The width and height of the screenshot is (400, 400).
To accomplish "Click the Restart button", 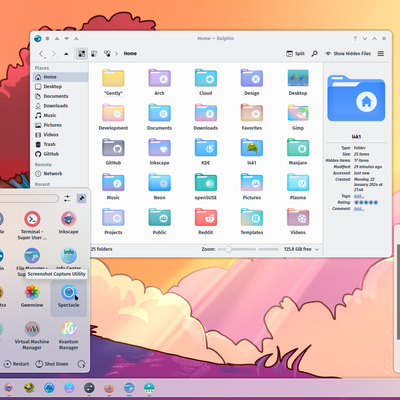I will [x=17, y=364].
